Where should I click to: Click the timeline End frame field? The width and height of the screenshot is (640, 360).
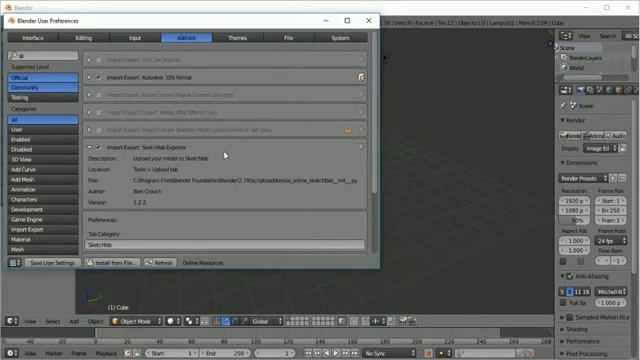tap(225, 353)
